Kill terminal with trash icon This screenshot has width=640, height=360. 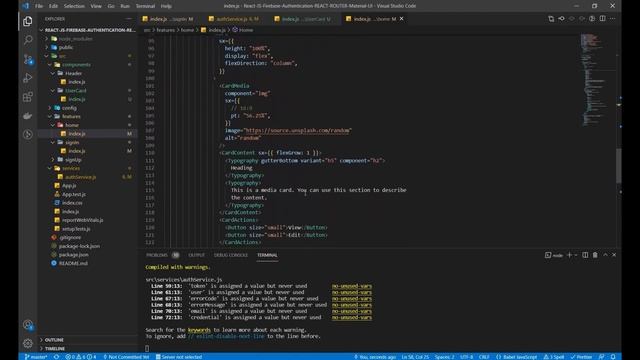(x=595, y=255)
